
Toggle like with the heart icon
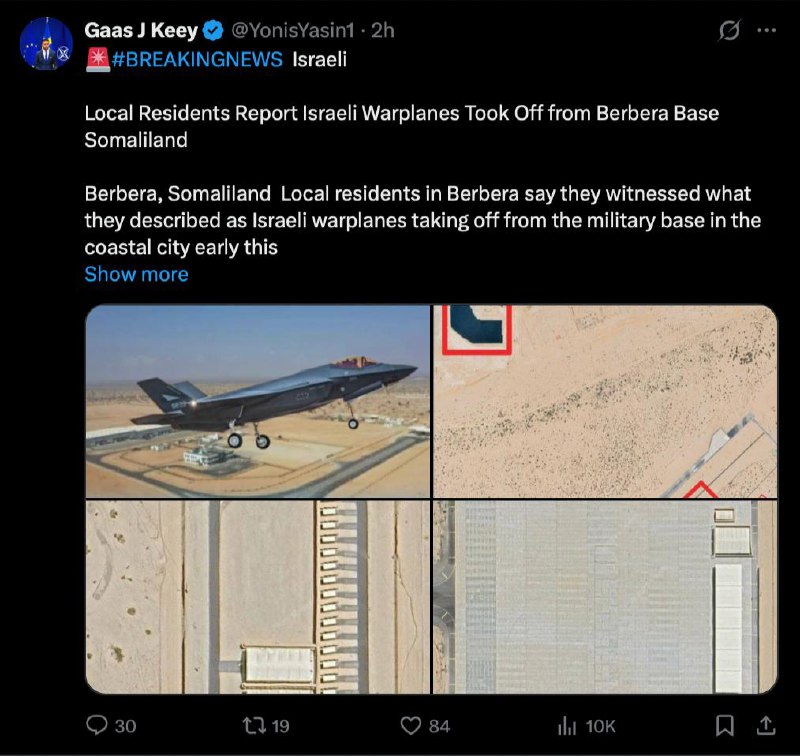(411, 725)
